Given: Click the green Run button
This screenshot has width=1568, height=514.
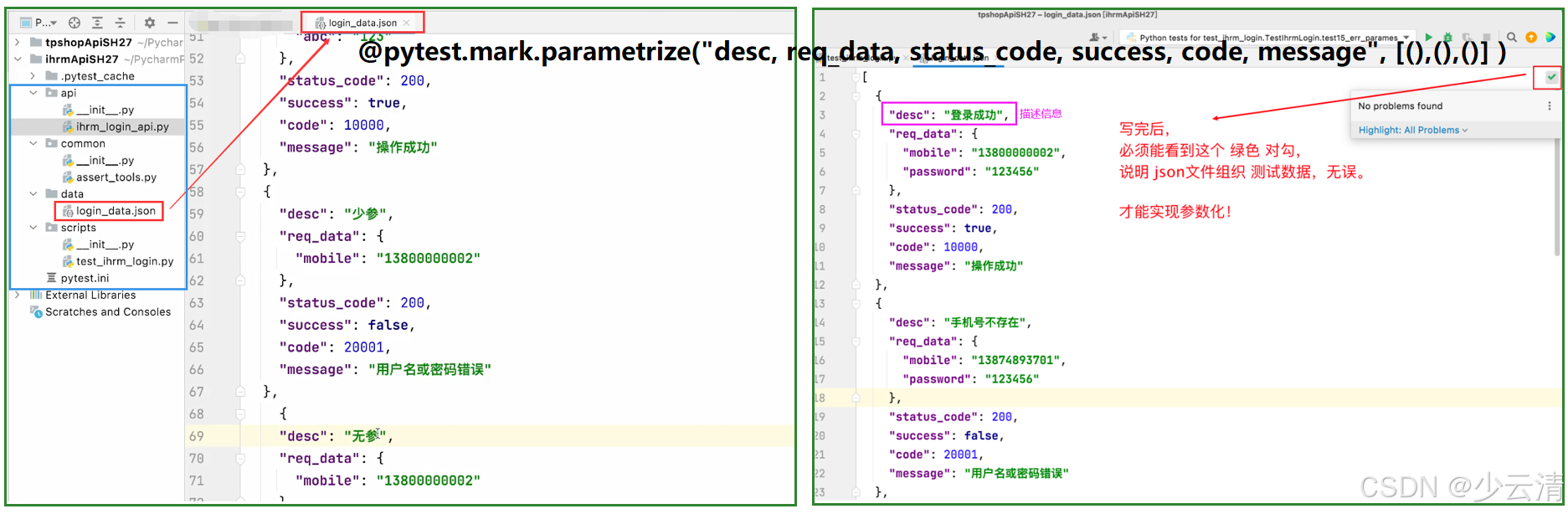Looking at the screenshot, I should click(x=1428, y=38).
